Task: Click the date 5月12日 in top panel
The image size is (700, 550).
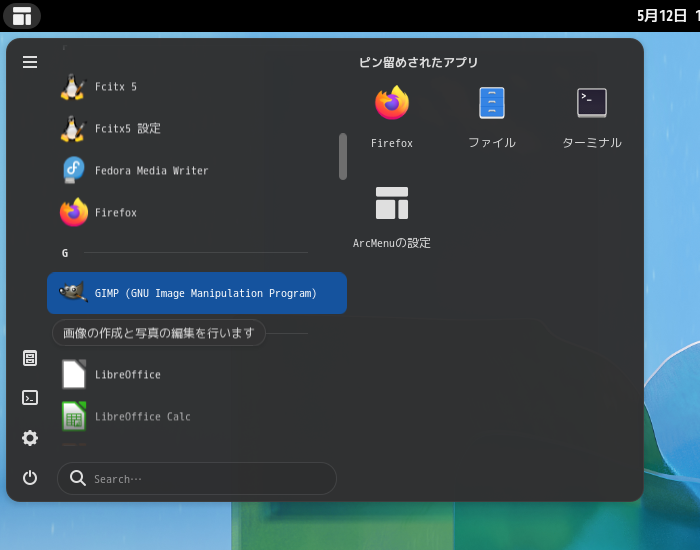Action: coord(662,16)
